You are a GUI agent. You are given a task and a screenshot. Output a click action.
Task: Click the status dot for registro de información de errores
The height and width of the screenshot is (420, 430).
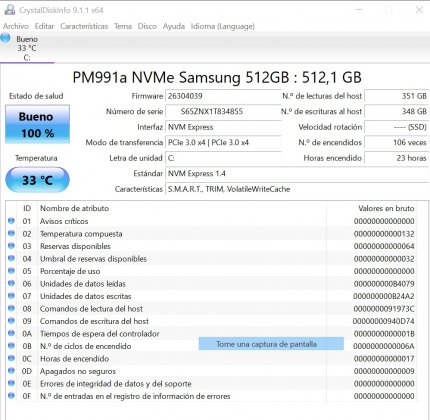click(11, 396)
